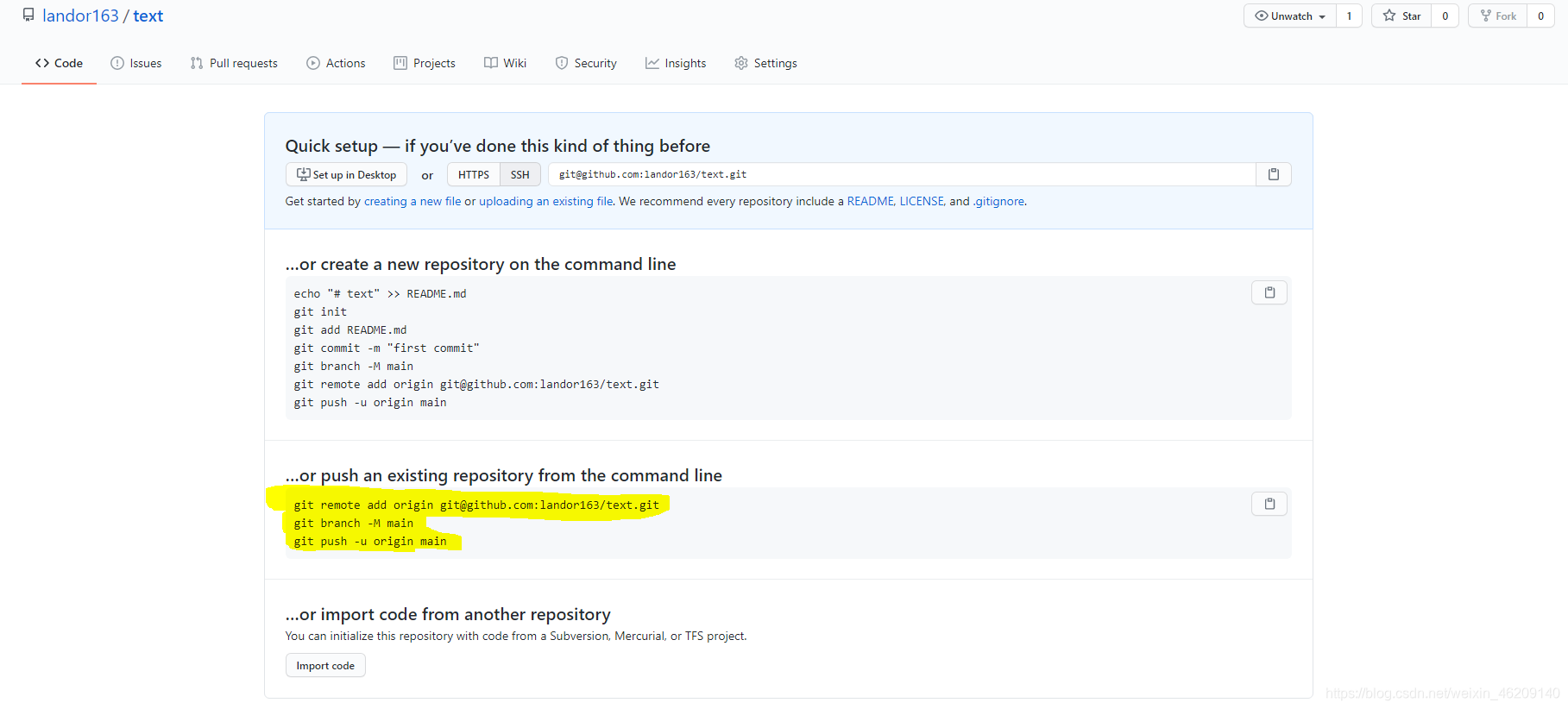Open the text repository name link

coord(148,16)
